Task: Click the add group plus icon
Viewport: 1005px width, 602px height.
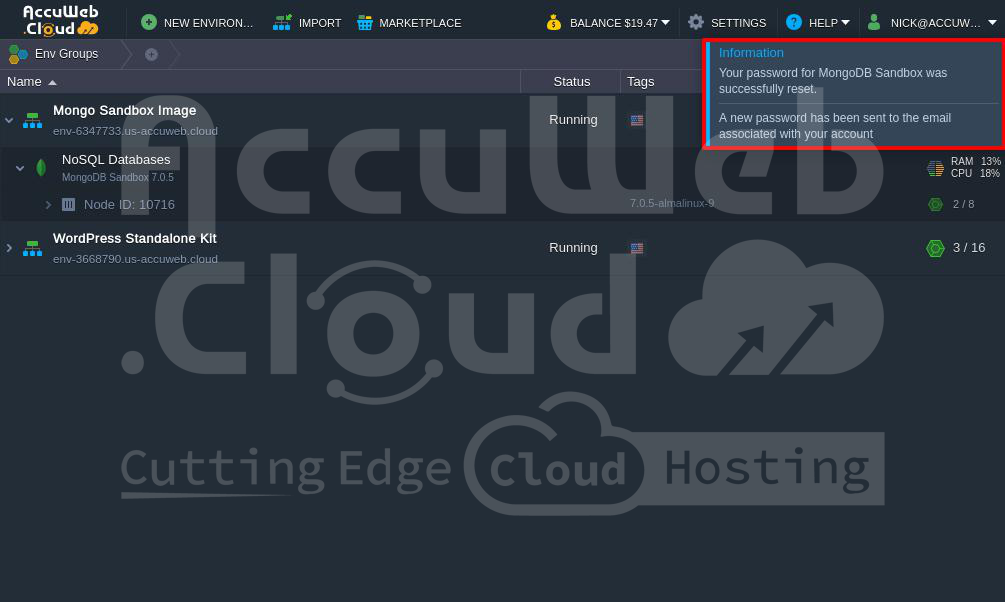Action: pyautogui.click(x=151, y=54)
